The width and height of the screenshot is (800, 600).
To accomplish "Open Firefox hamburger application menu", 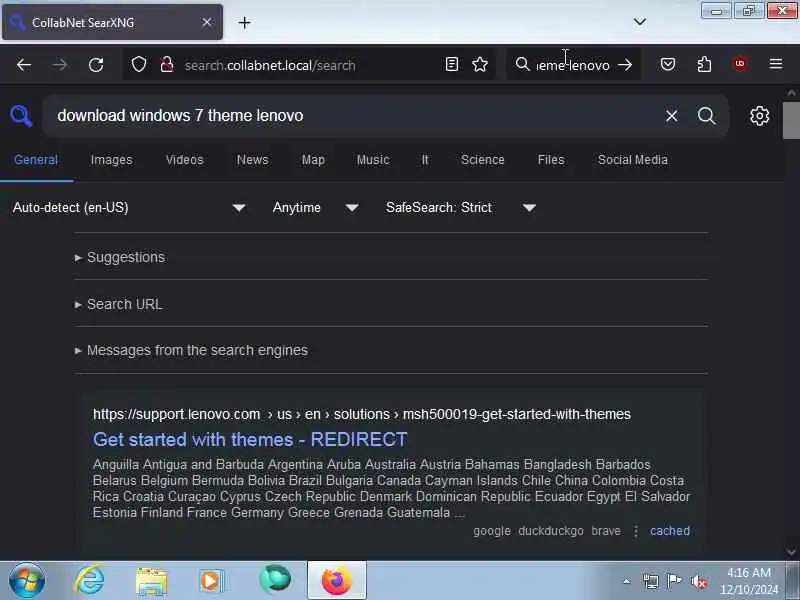I will [776, 64].
